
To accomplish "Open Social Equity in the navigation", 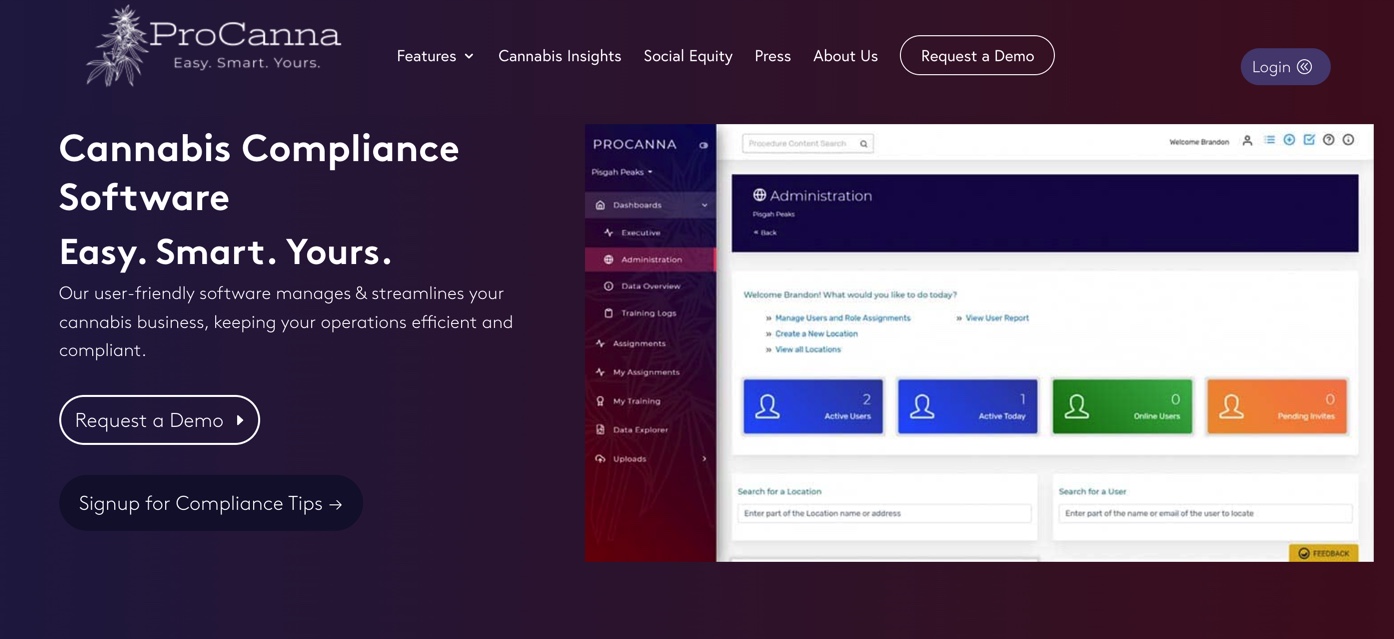I will point(688,56).
